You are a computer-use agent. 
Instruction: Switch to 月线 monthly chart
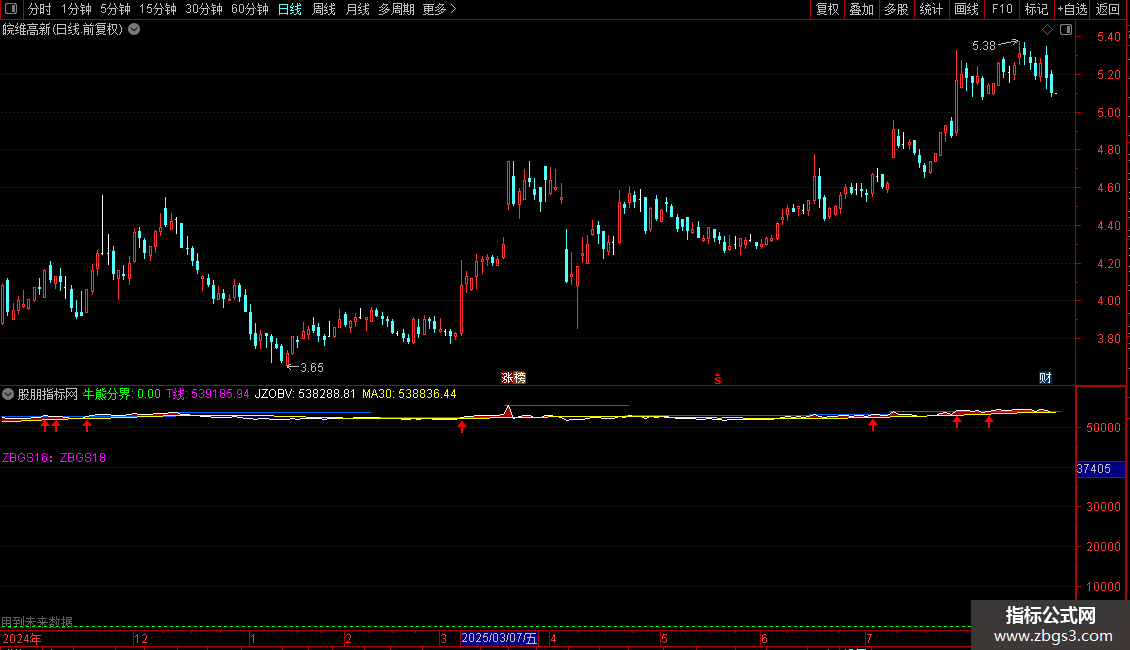pos(357,9)
